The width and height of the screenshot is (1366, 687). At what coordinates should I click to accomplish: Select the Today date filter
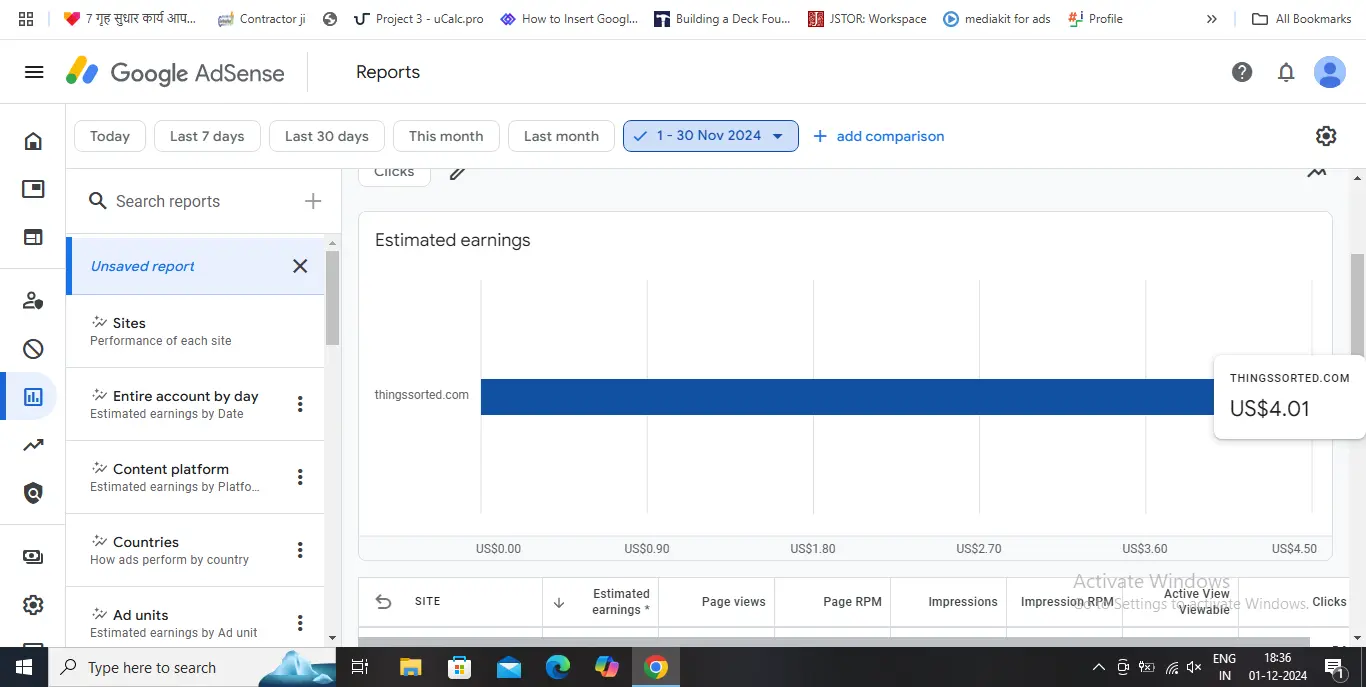tap(110, 136)
